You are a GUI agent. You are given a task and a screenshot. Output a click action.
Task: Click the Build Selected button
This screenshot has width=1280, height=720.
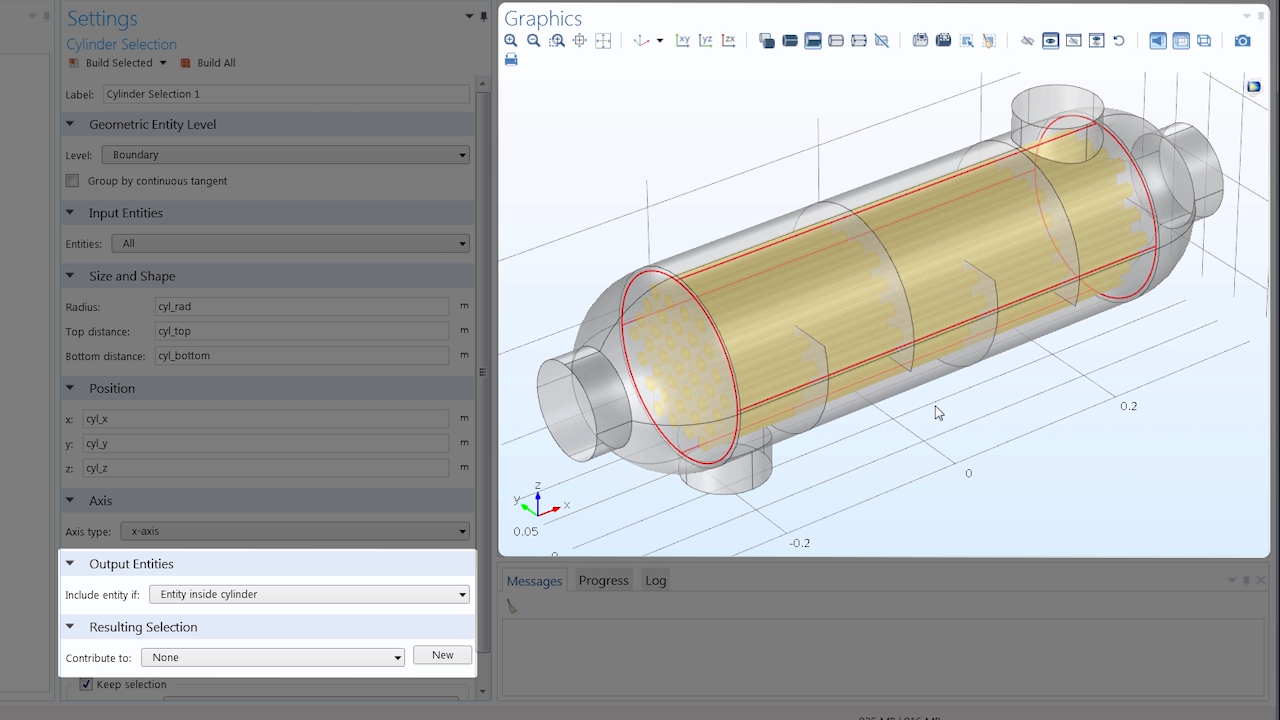pos(110,63)
